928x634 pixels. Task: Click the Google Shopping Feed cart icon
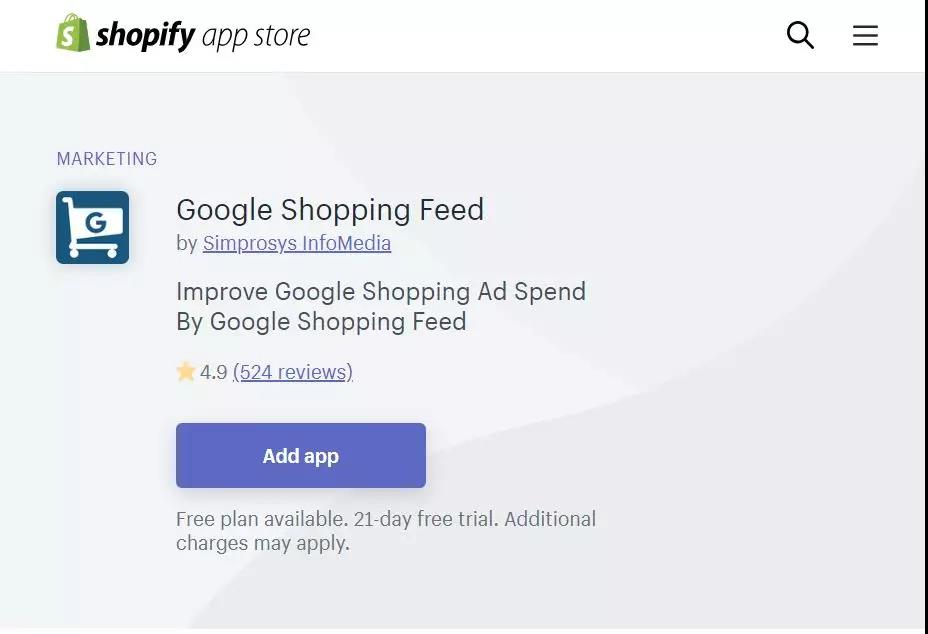92,227
